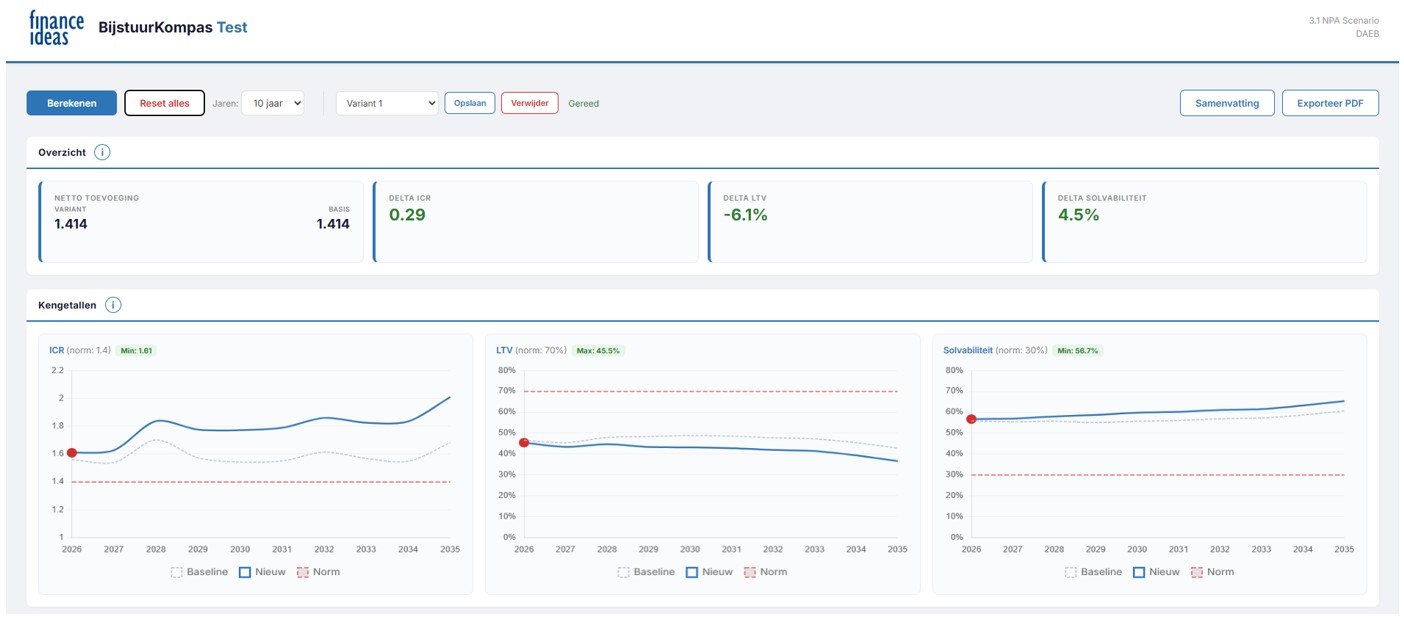The height and width of the screenshot is (619, 1404).
Task: Click the Solvabiliteit chart title
Action: click(x=968, y=350)
